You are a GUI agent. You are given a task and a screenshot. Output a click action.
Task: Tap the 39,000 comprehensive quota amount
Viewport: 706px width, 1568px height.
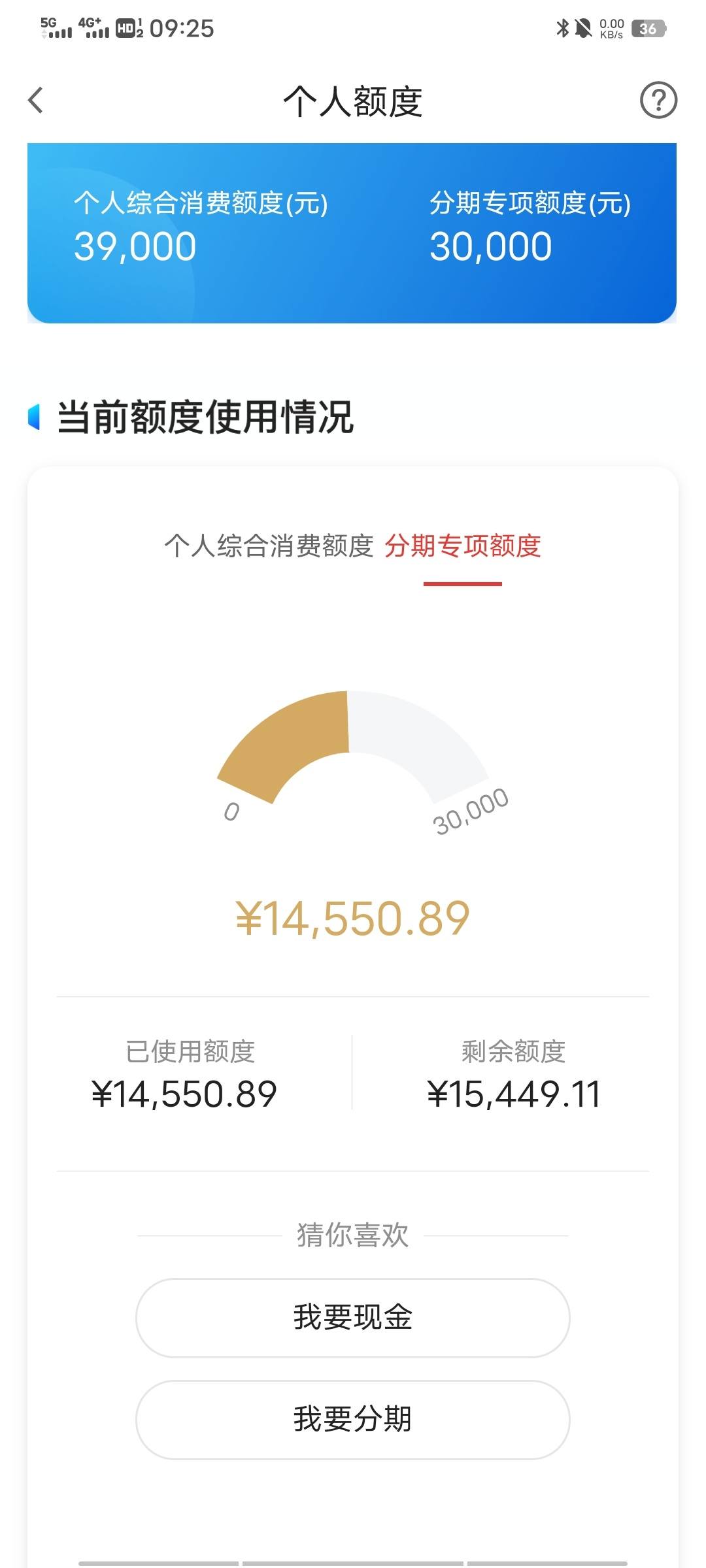(135, 247)
